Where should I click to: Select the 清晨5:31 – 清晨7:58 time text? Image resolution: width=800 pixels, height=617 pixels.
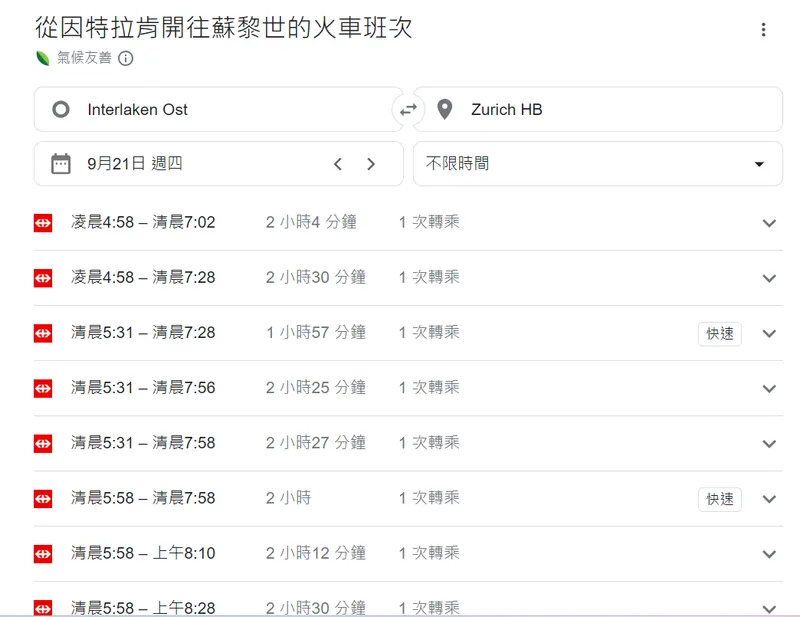click(143, 442)
